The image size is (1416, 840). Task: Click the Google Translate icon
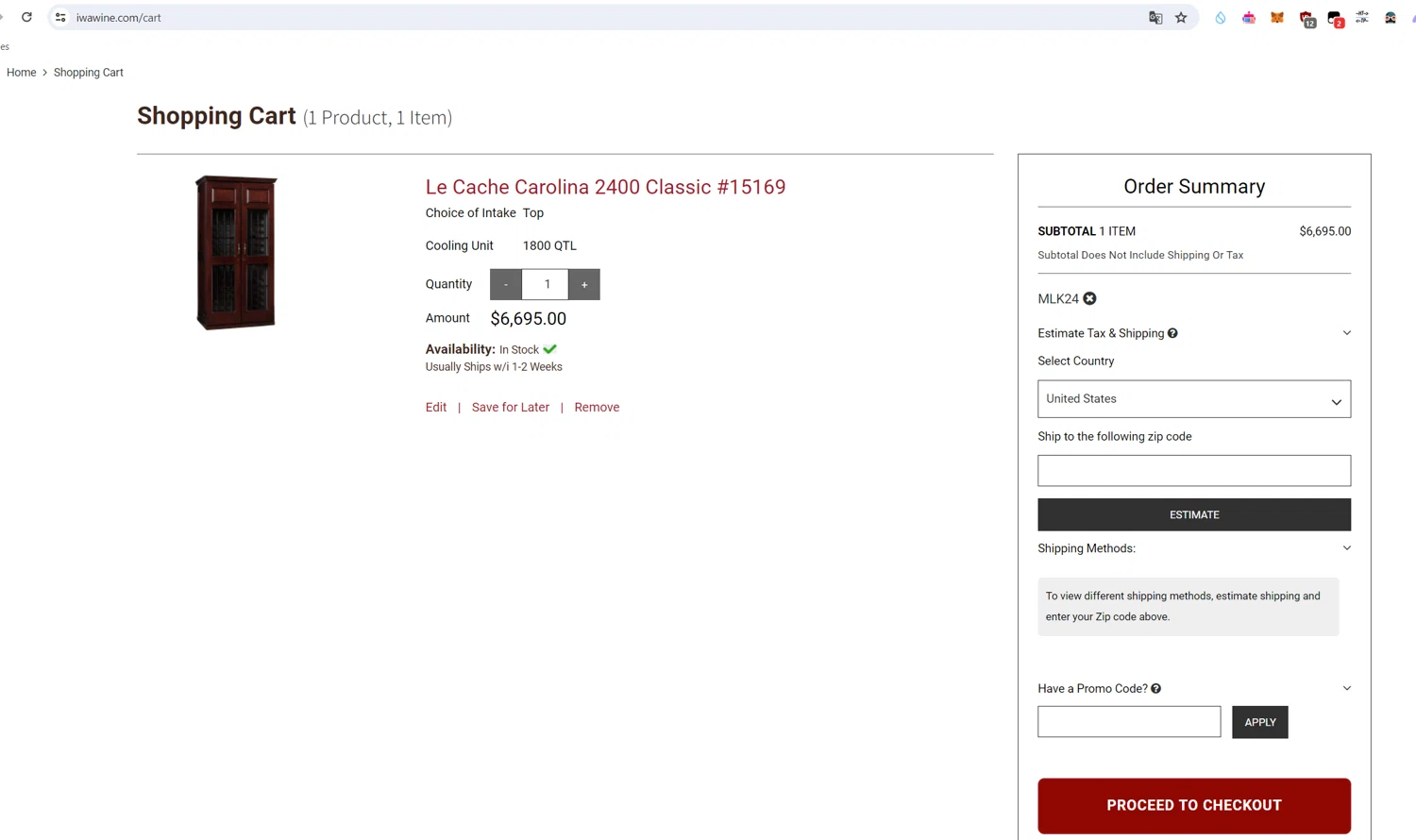coord(1155,17)
